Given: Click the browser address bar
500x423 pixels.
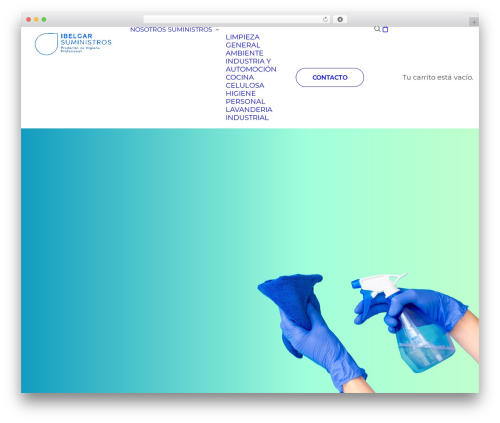Looking at the screenshot, I should tap(237, 19).
